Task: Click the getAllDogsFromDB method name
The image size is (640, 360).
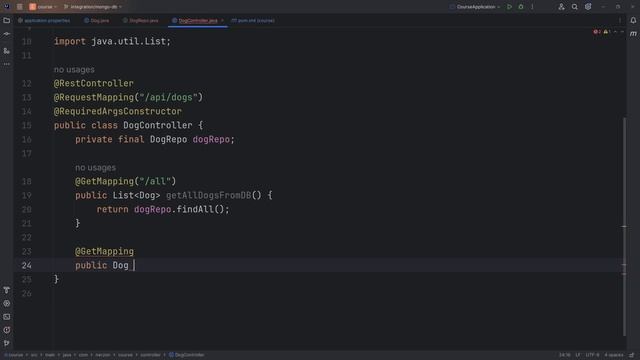Action: (208, 196)
